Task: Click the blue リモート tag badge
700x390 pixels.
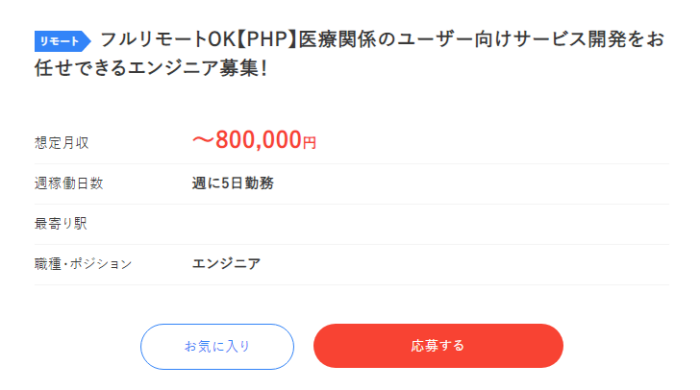Action: [x=62, y=41]
